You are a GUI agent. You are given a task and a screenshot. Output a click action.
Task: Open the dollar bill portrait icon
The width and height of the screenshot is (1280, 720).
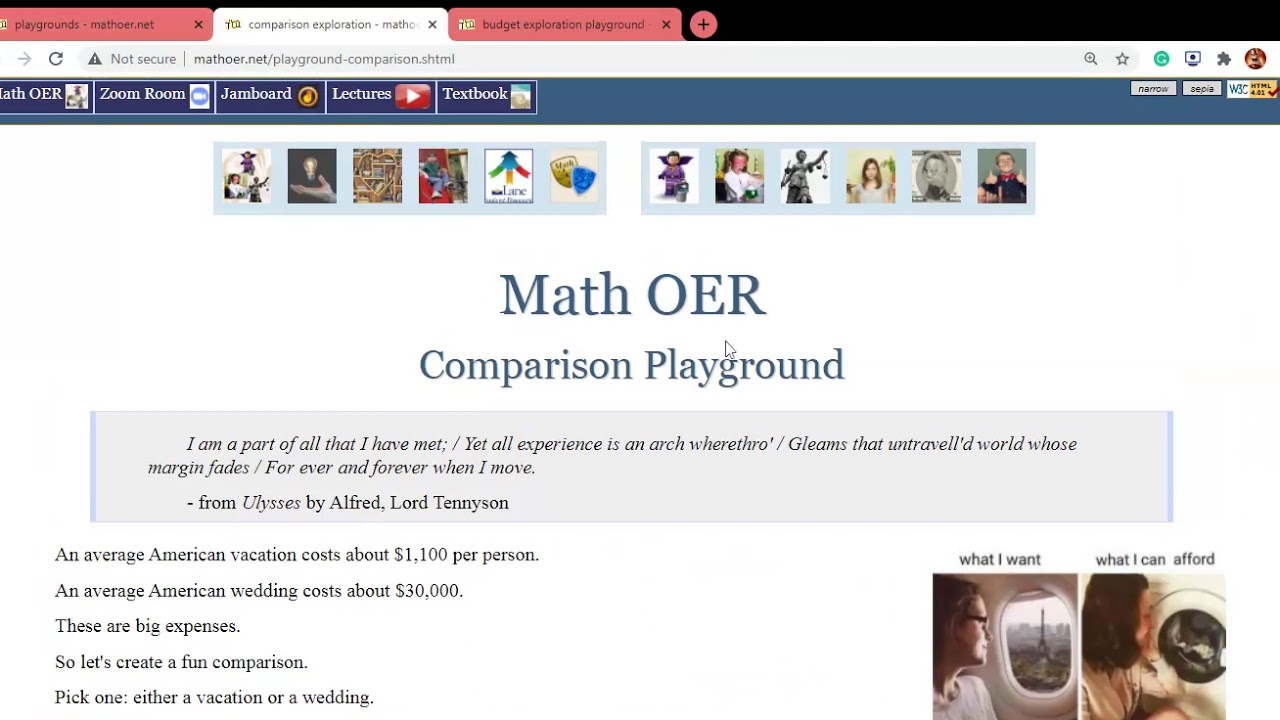pos(936,176)
